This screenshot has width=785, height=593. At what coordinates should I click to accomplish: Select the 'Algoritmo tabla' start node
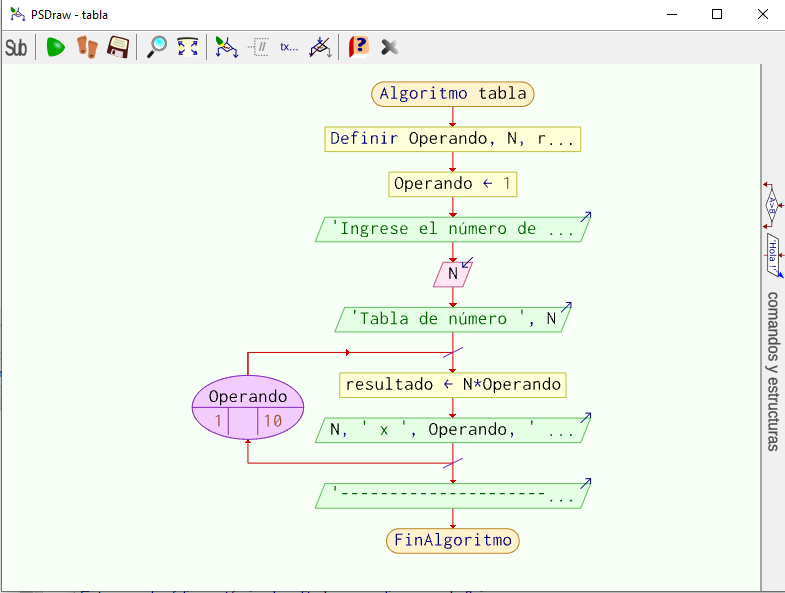[x=453, y=94]
